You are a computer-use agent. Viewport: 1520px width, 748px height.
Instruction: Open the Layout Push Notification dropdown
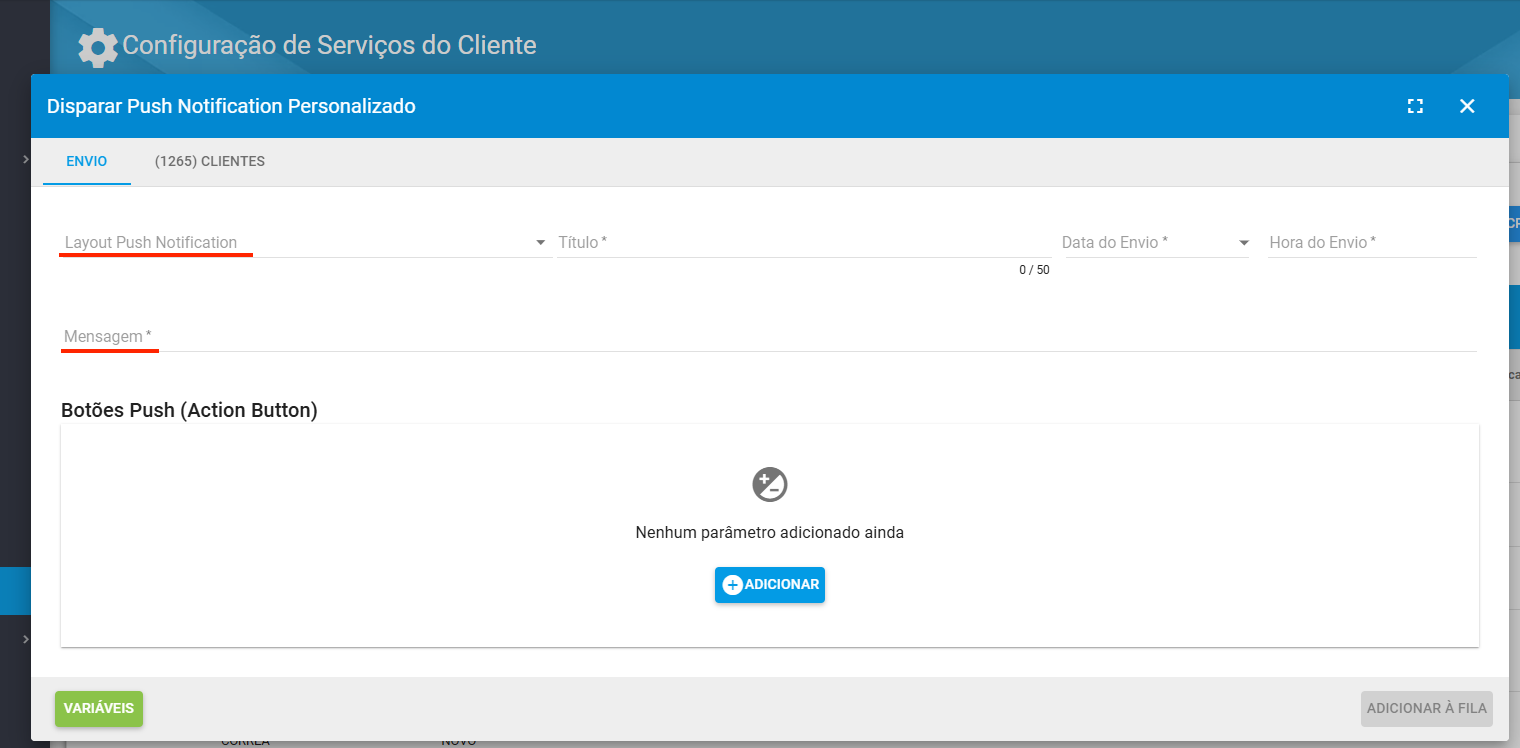305,242
